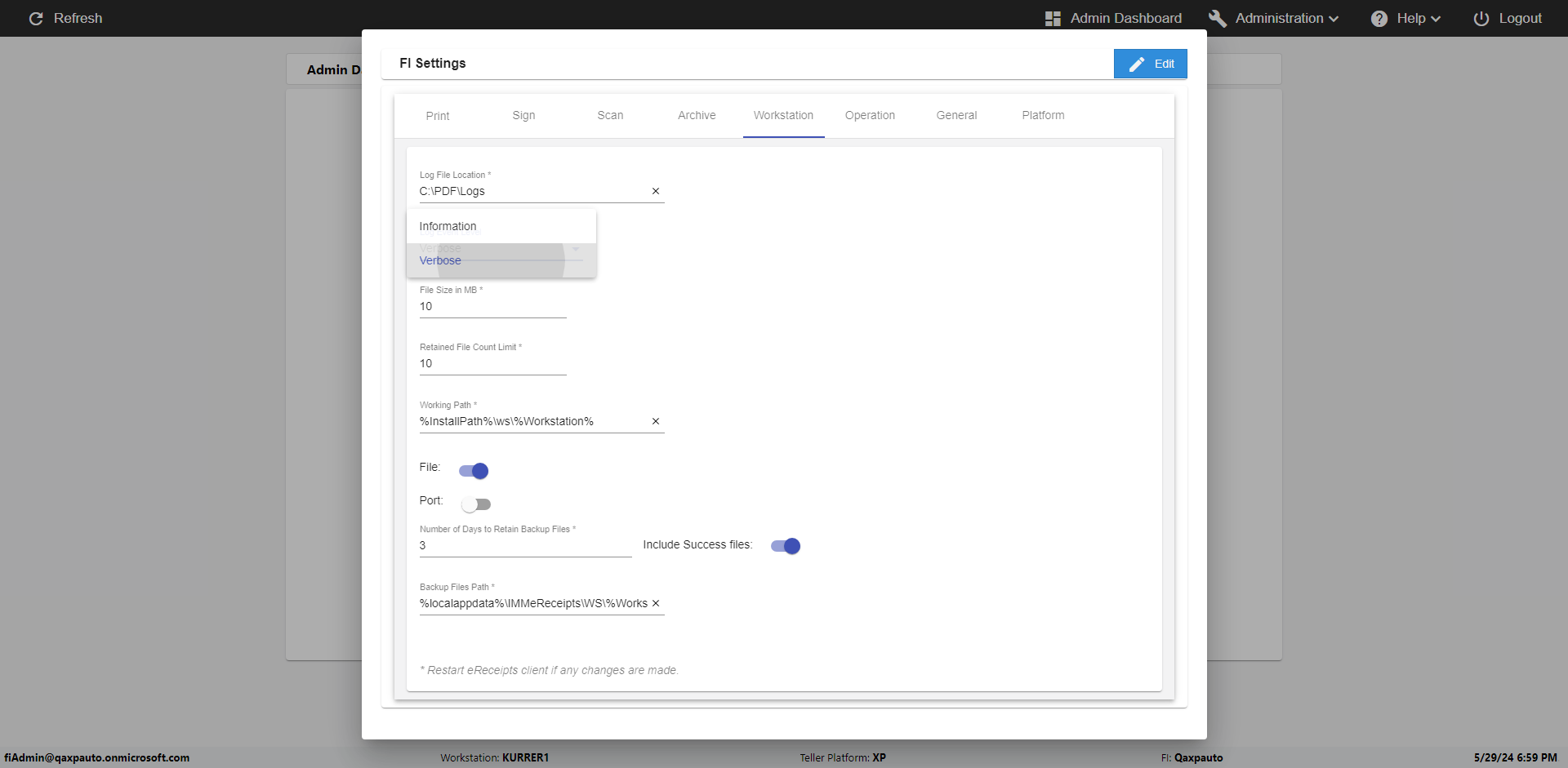1568x768 pixels.
Task: Click Teller Platform XP status text
Action: coord(843,758)
